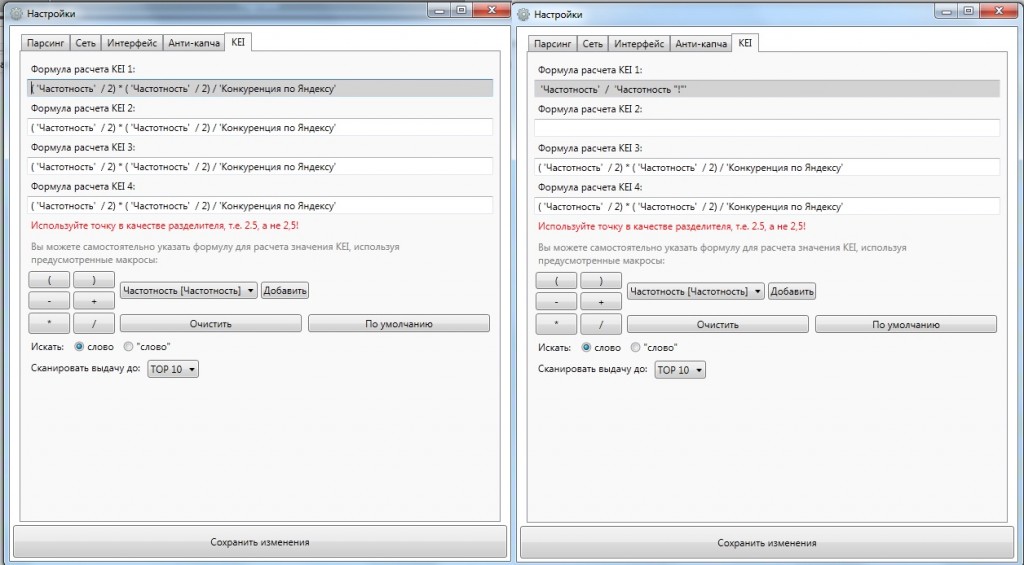Select the unquoted слово radio option in right window
Viewport: 1024px width, 565px height.
pos(586,348)
